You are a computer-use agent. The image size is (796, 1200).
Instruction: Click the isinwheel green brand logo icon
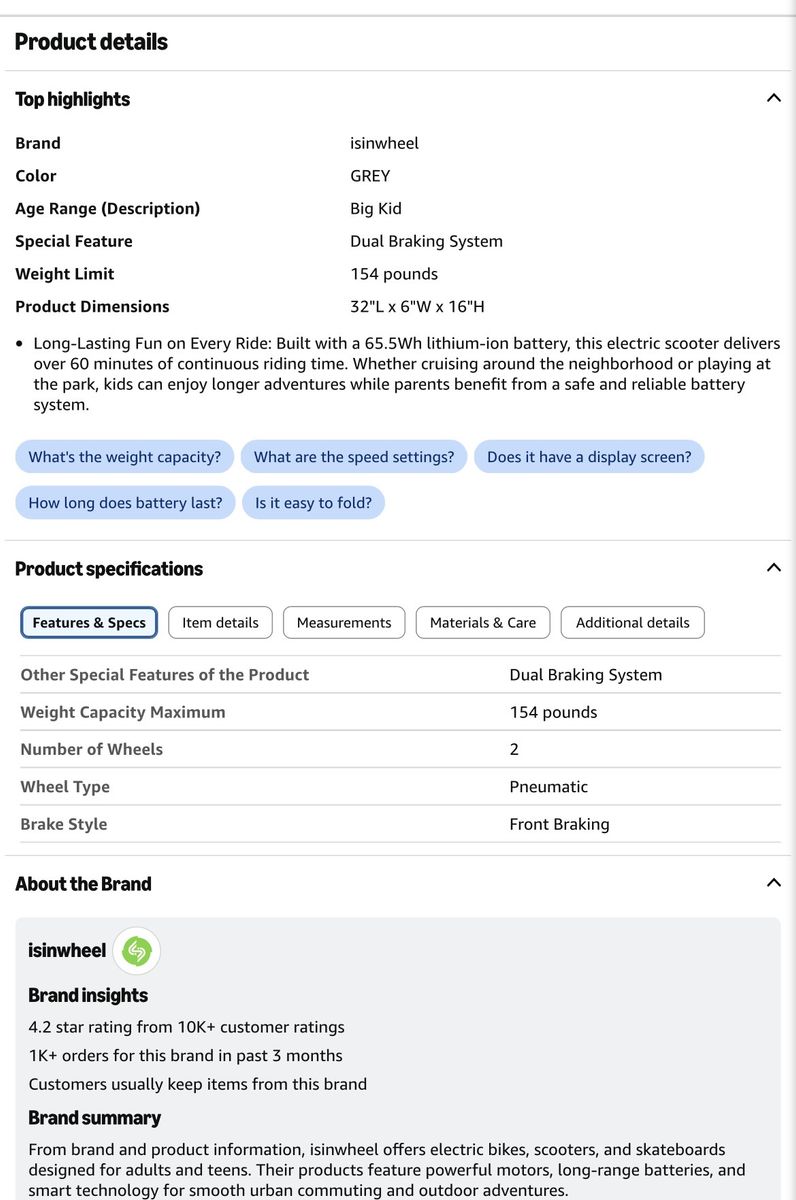coord(136,951)
